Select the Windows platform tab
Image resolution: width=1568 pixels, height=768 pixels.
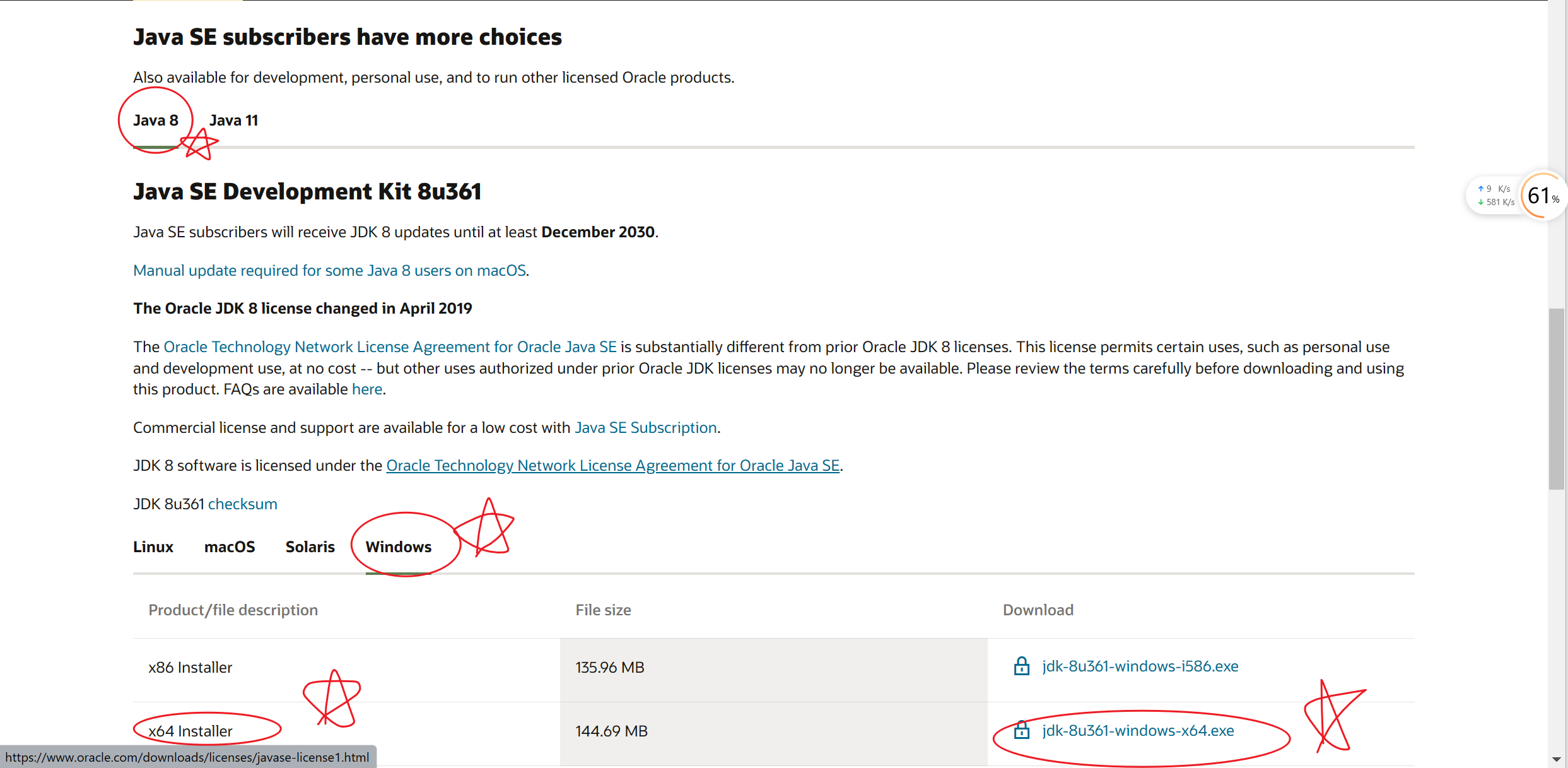point(399,547)
